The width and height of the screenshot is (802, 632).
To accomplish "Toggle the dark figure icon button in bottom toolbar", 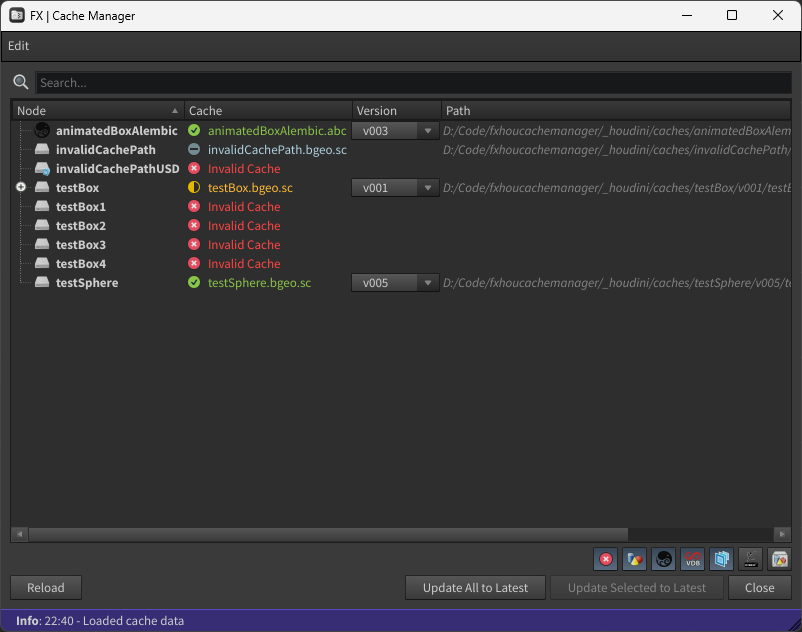I will [x=750, y=559].
